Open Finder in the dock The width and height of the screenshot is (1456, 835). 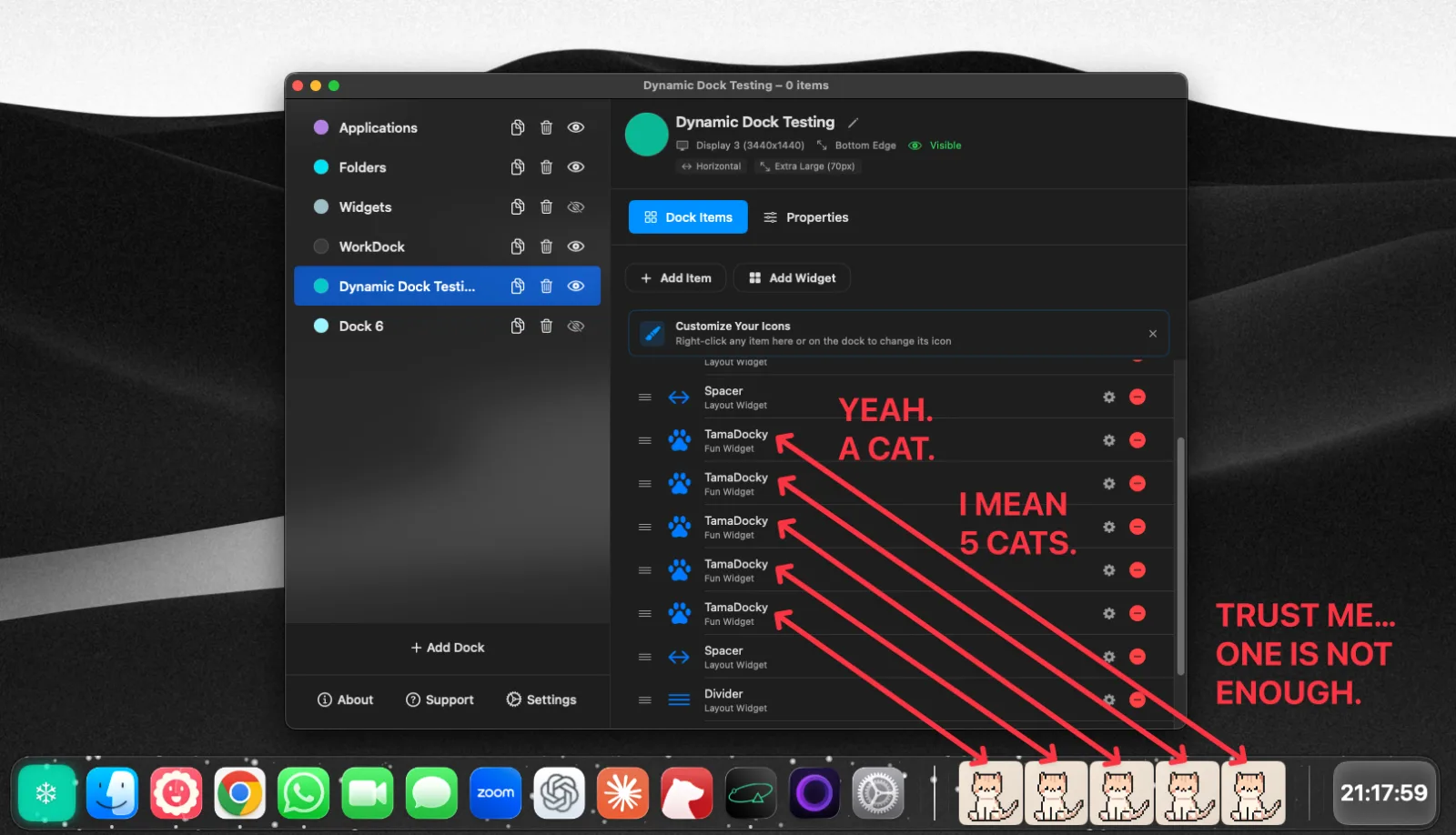(x=112, y=793)
